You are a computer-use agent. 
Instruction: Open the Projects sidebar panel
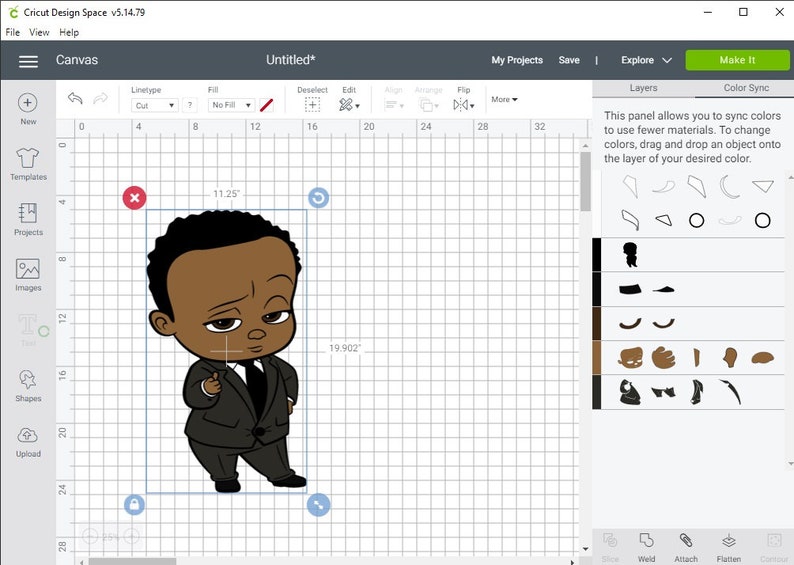pyautogui.click(x=28, y=219)
